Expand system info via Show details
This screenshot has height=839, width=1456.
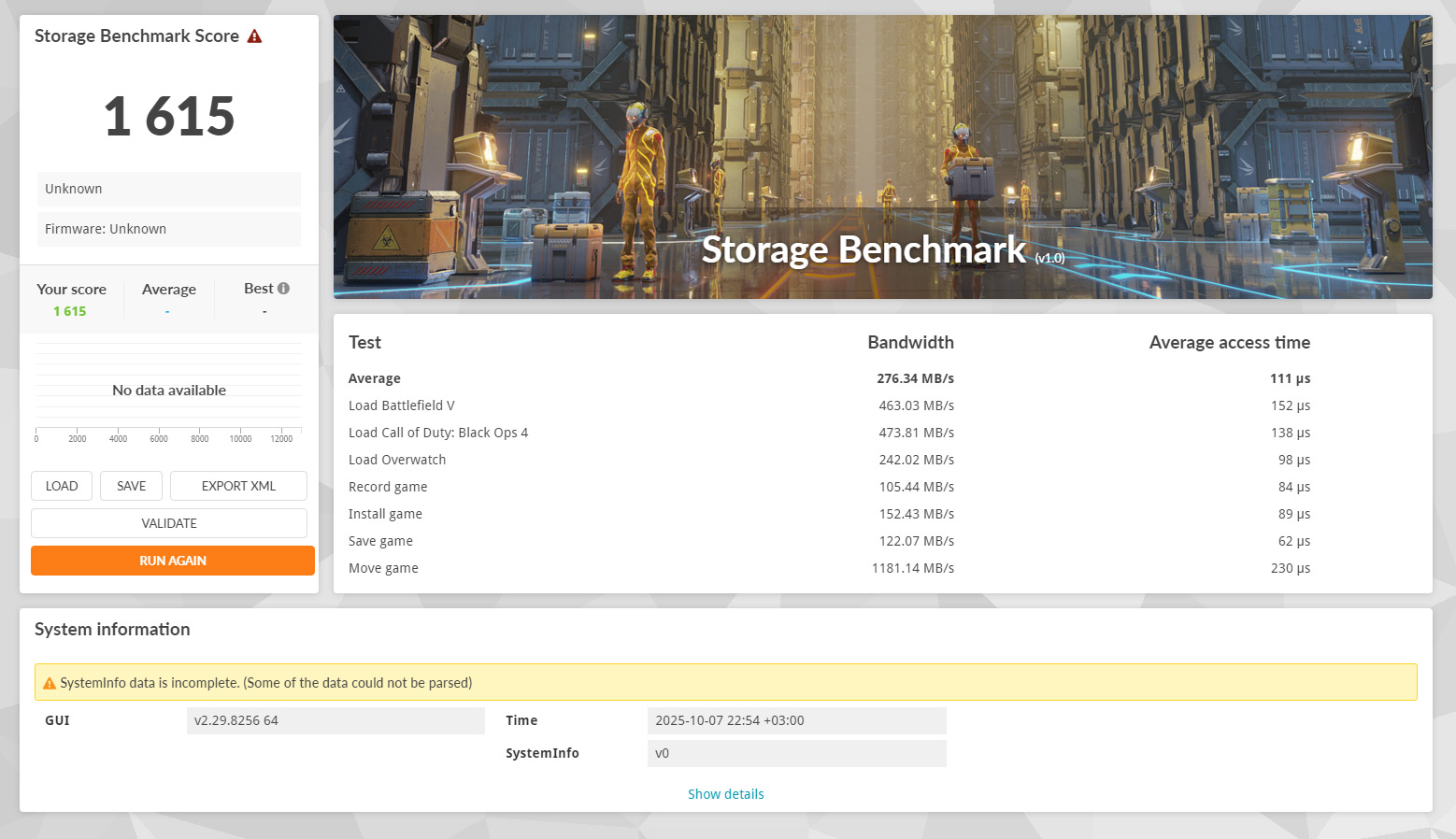[725, 794]
